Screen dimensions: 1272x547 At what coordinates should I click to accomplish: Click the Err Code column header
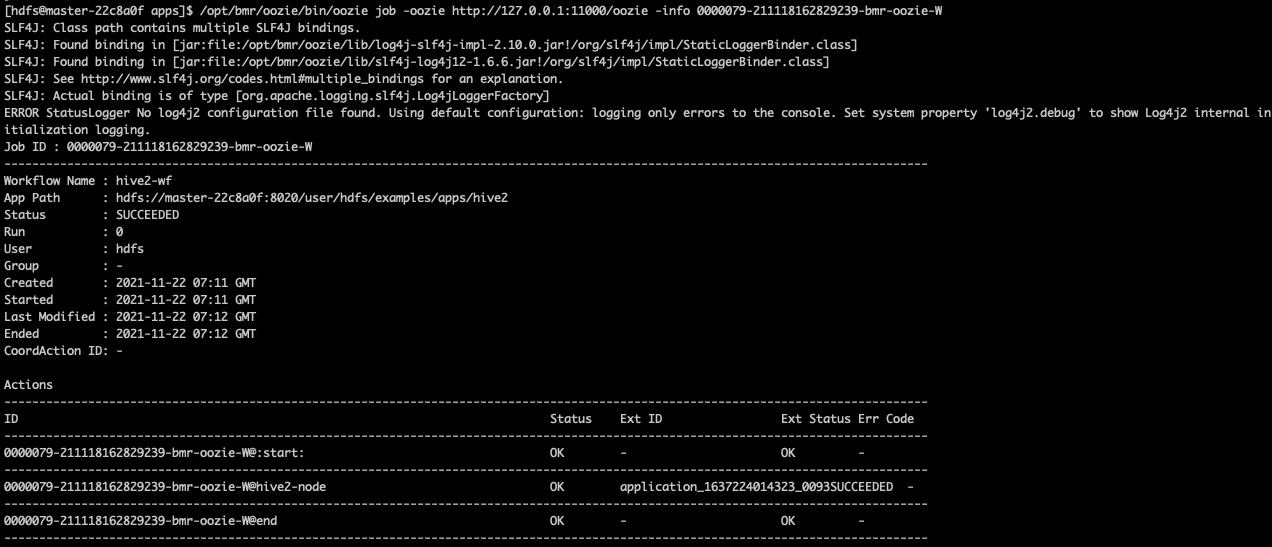click(885, 419)
